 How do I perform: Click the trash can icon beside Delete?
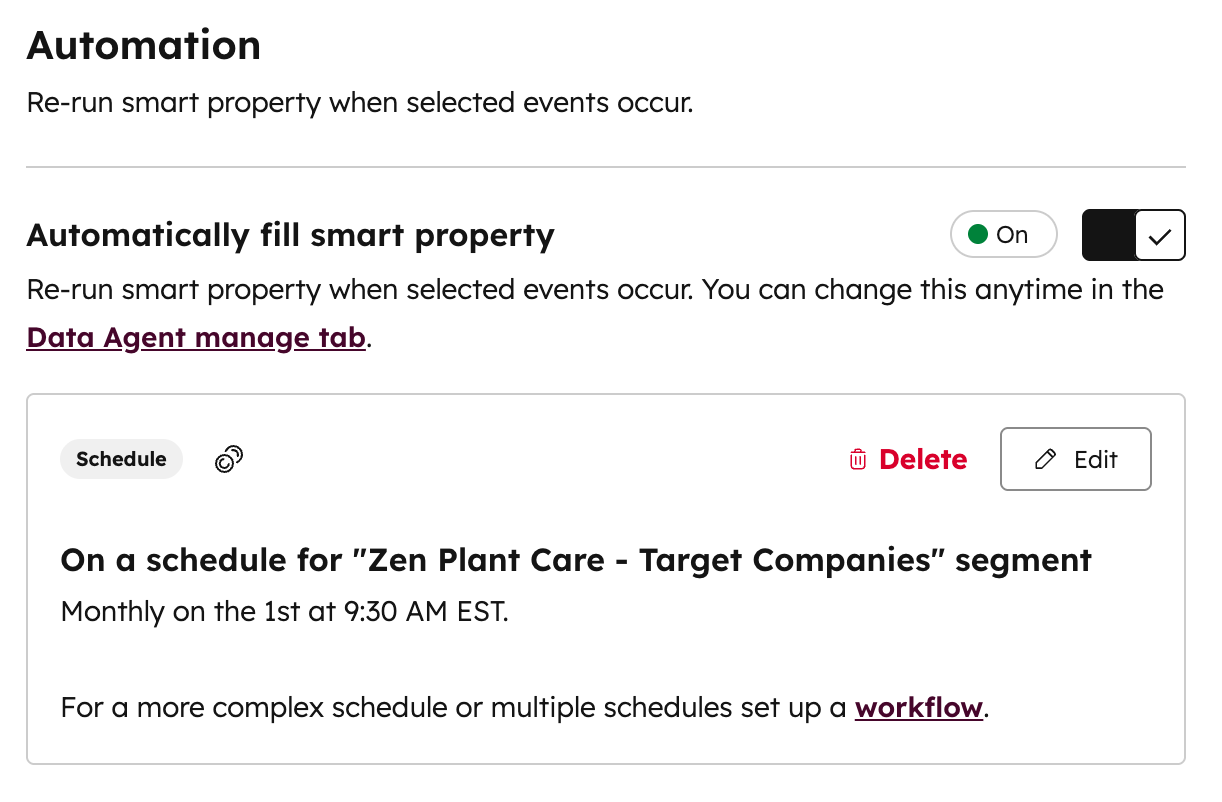click(857, 460)
